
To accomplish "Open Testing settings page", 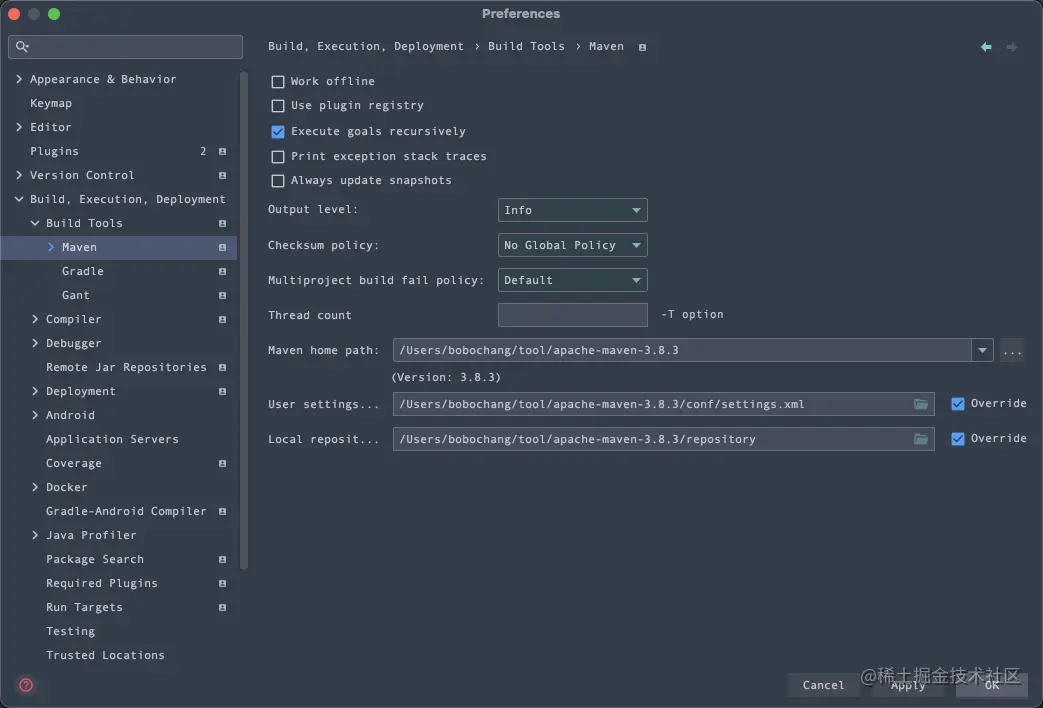I will pos(71,631).
